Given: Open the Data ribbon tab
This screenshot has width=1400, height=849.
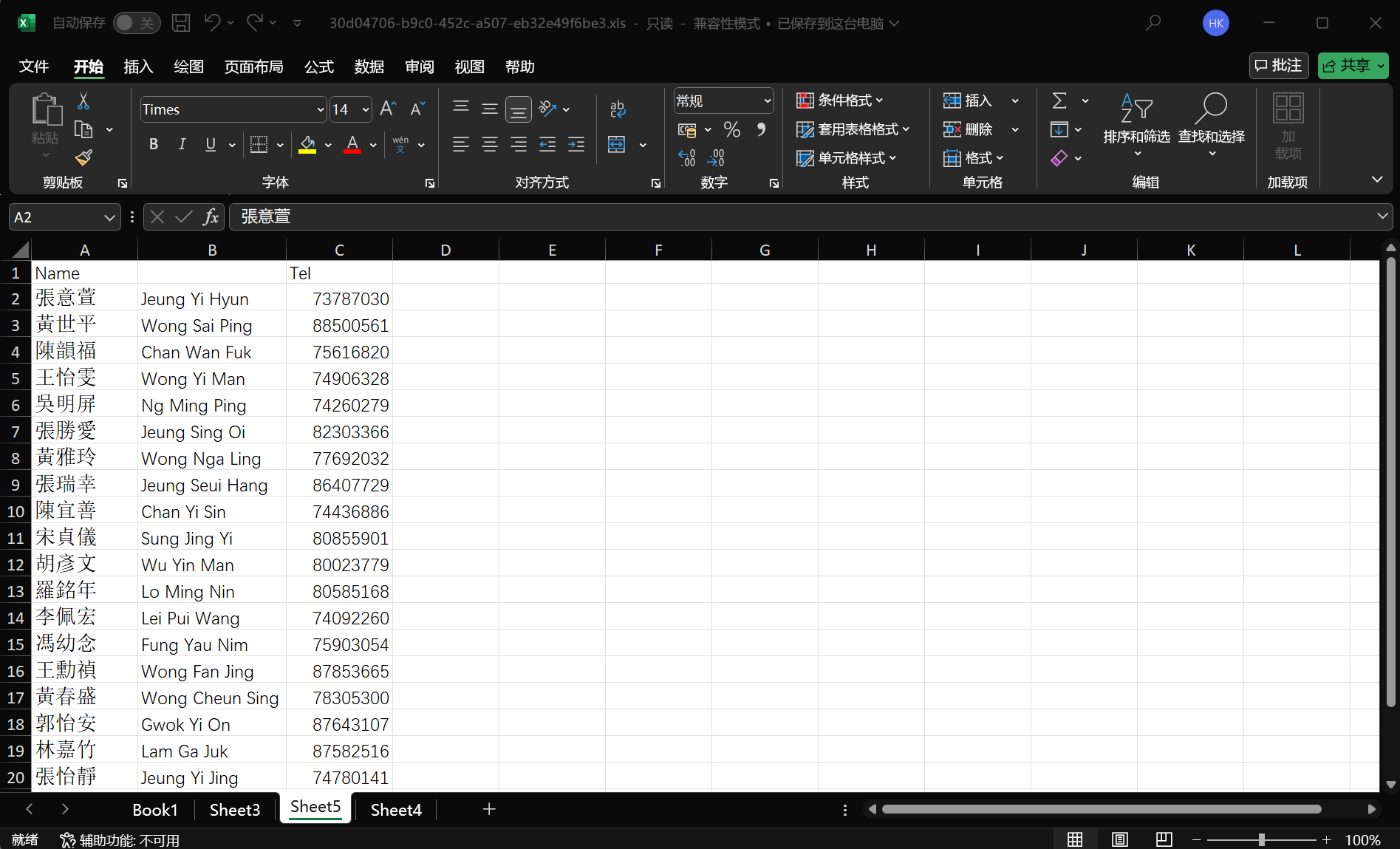Looking at the screenshot, I should click(x=369, y=67).
